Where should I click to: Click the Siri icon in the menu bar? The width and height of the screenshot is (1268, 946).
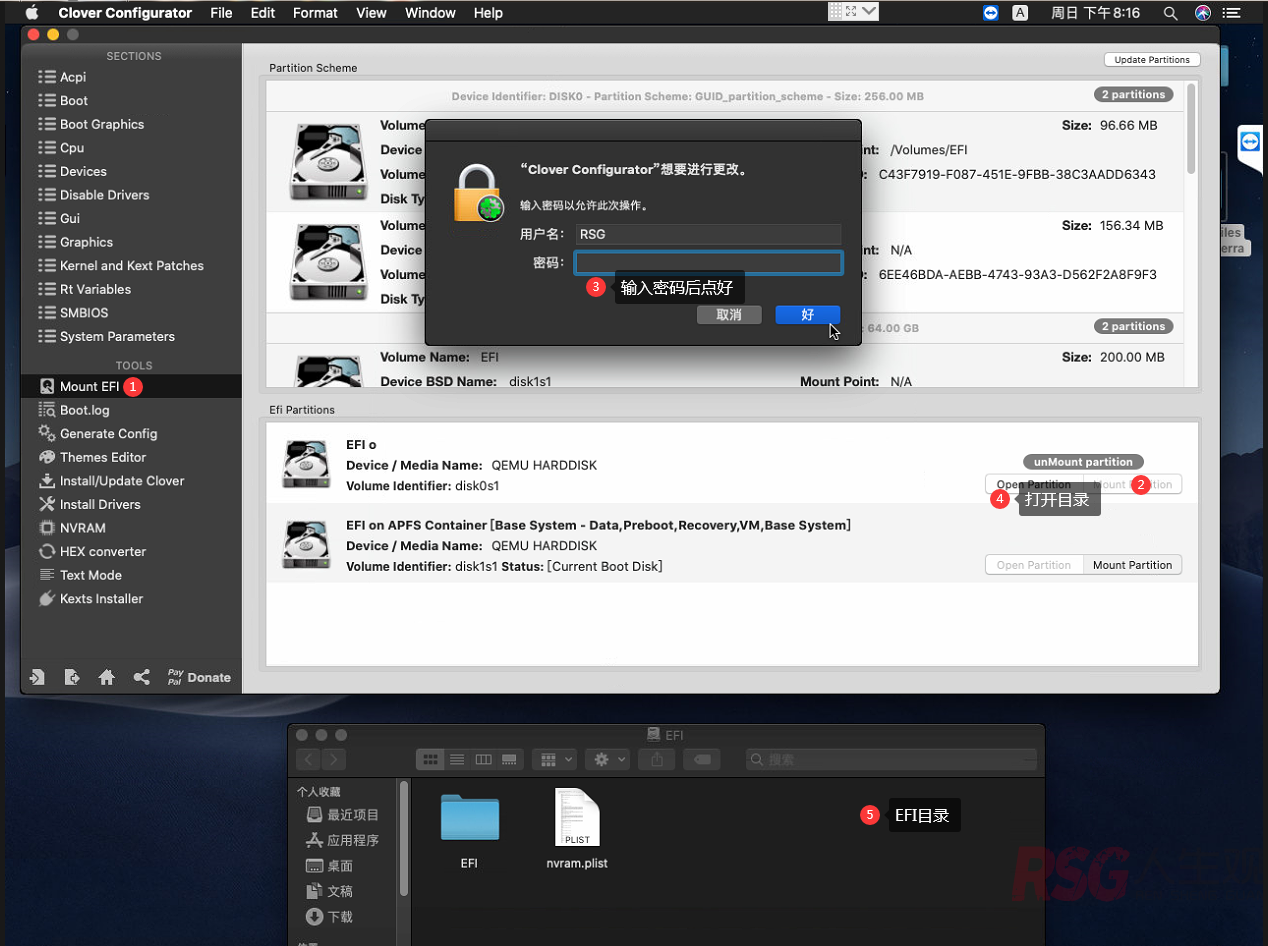point(1203,13)
